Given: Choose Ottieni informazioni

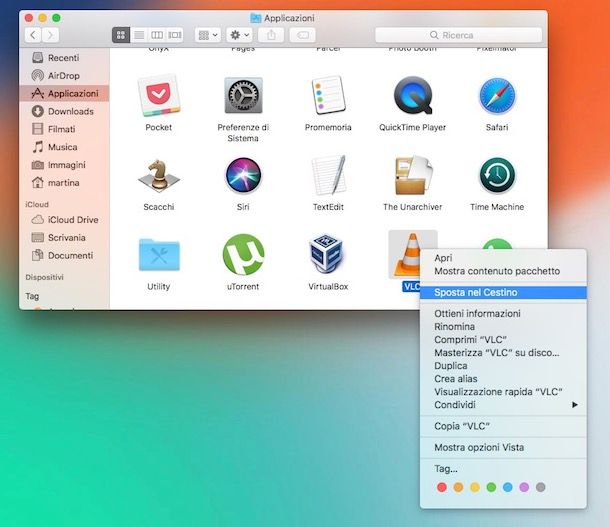Looking at the screenshot, I should pyautogui.click(x=503, y=313).
